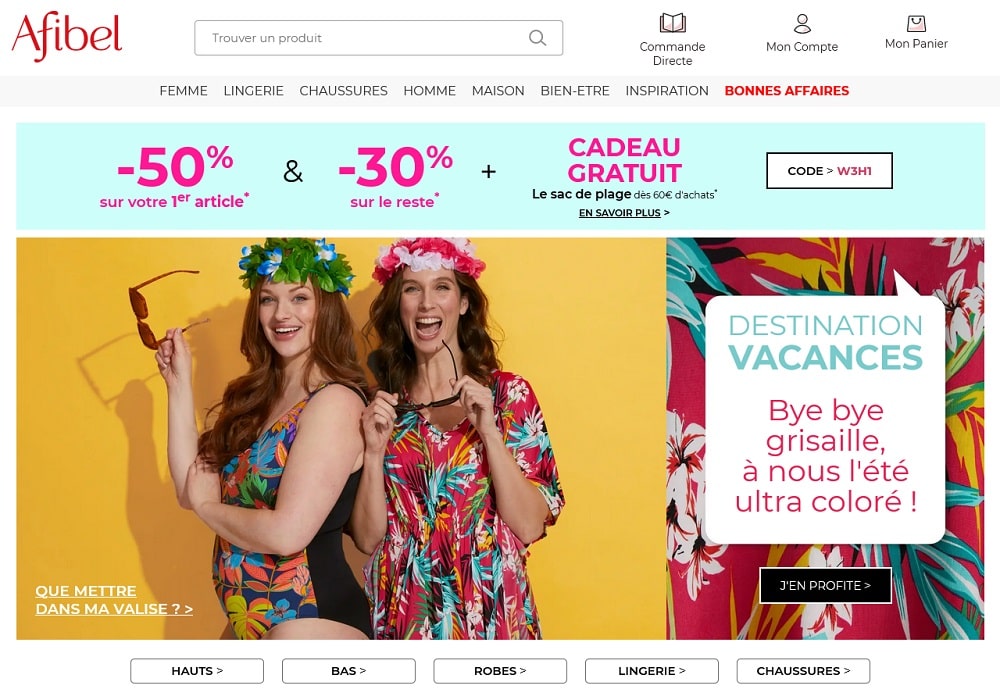Open the HOMME menu

coord(429,91)
